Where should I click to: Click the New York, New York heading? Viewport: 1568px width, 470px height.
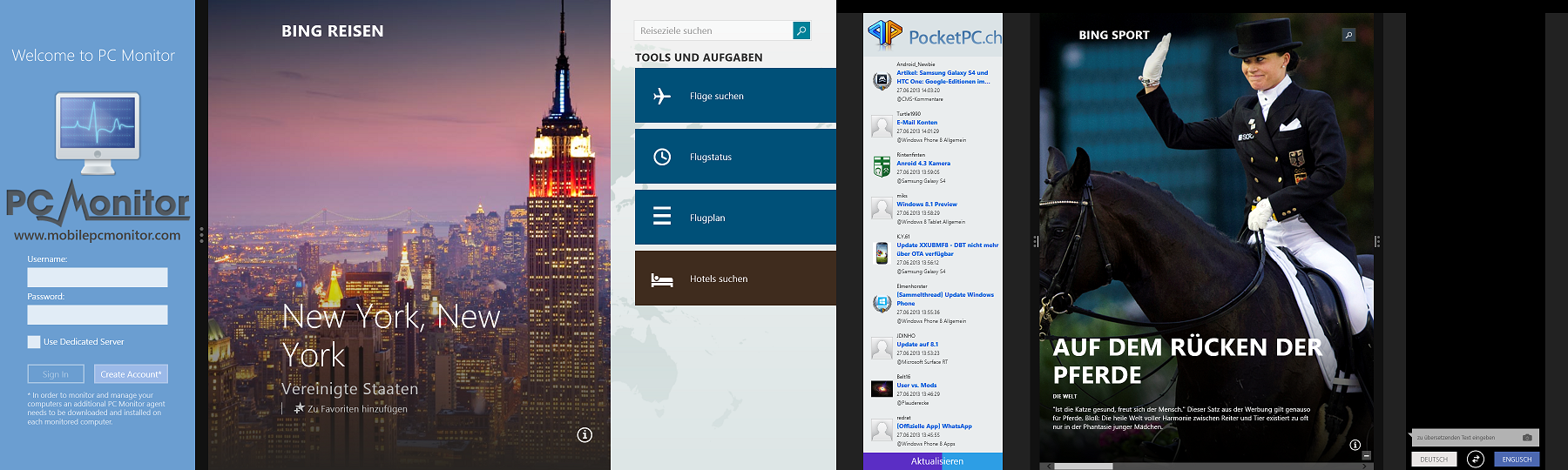[391, 336]
